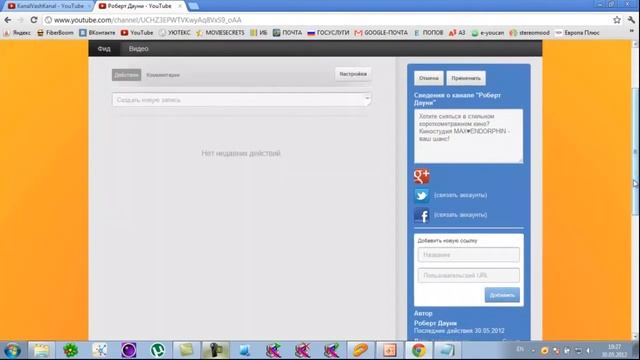
Task: Click the Настройки button
Action: coord(353,74)
